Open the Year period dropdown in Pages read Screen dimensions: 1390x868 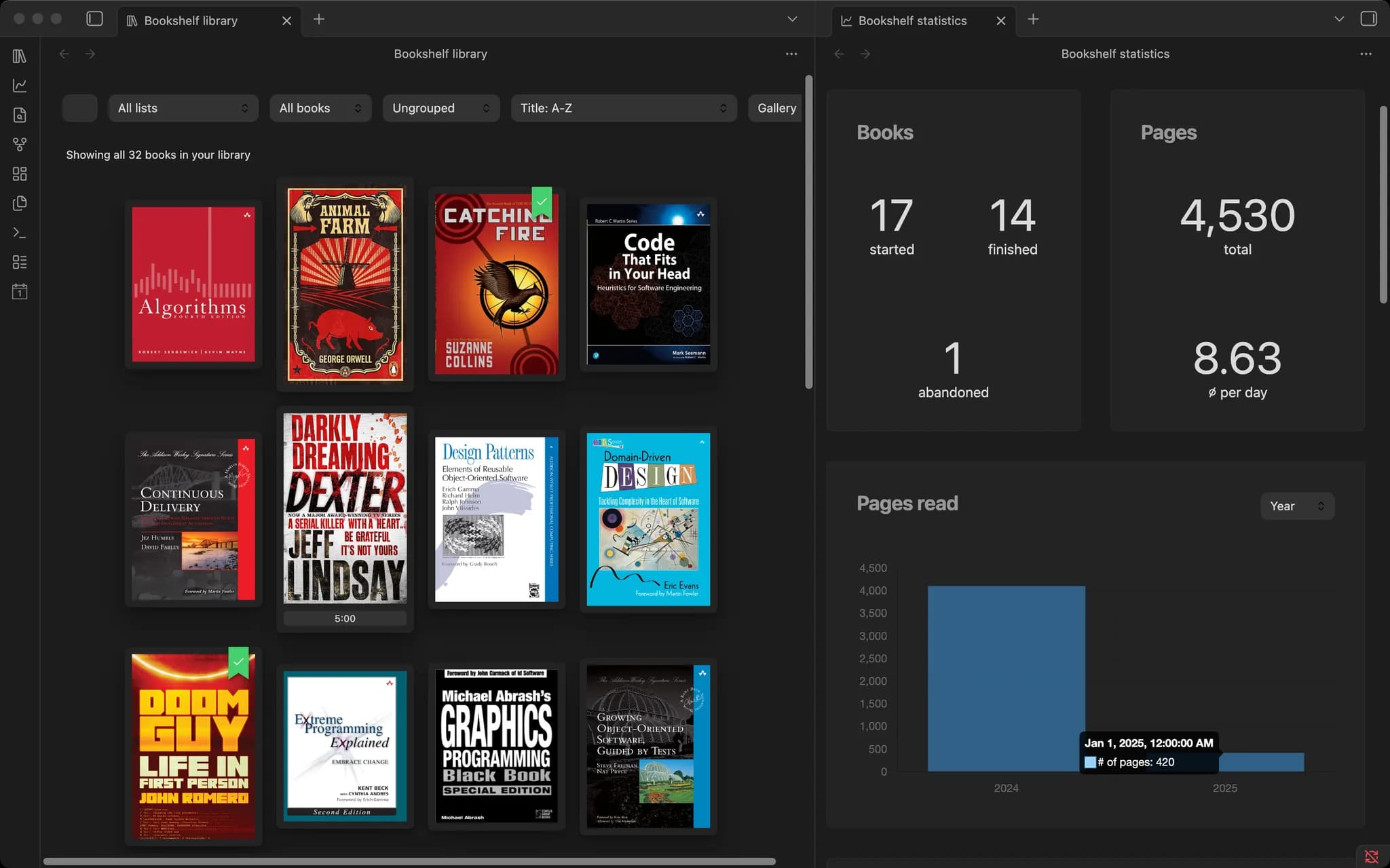pos(1297,506)
